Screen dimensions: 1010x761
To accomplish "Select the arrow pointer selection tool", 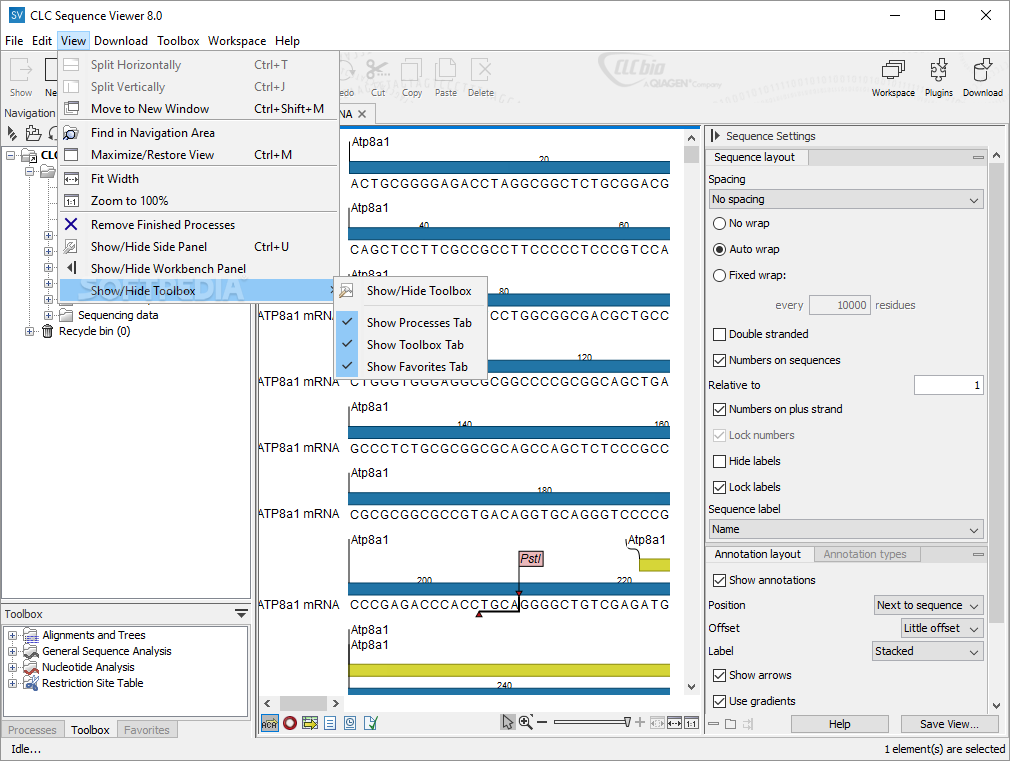I will [508, 722].
